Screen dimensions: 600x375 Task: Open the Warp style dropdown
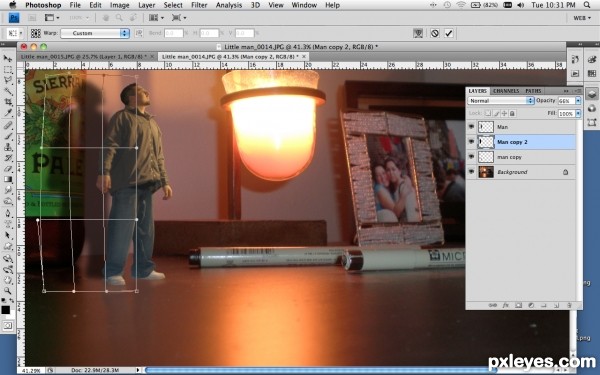coord(95,33)
